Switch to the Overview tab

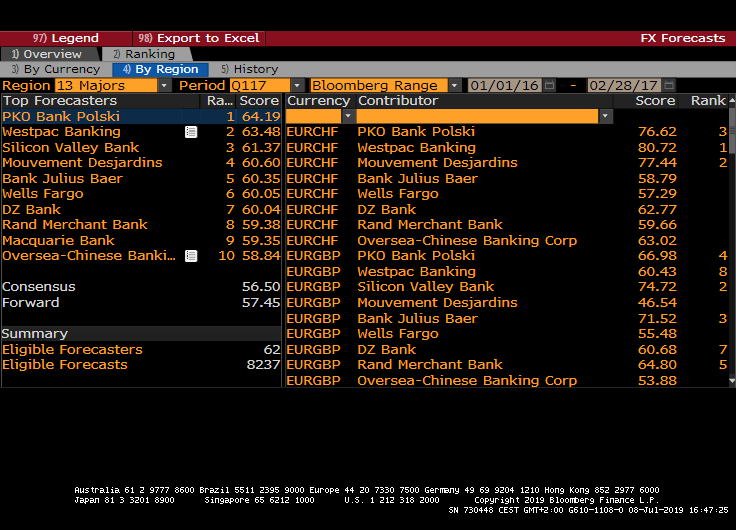pos(50,54)
